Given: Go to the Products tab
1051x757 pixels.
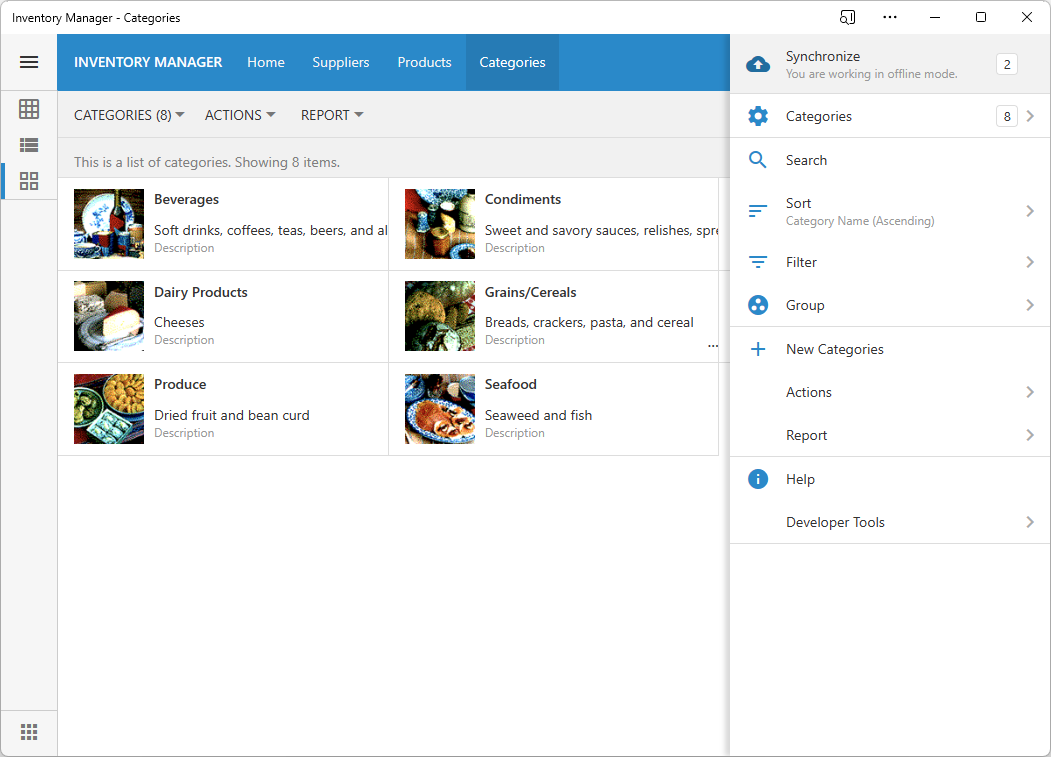Looking at the screenshot, I should (424, 62).
